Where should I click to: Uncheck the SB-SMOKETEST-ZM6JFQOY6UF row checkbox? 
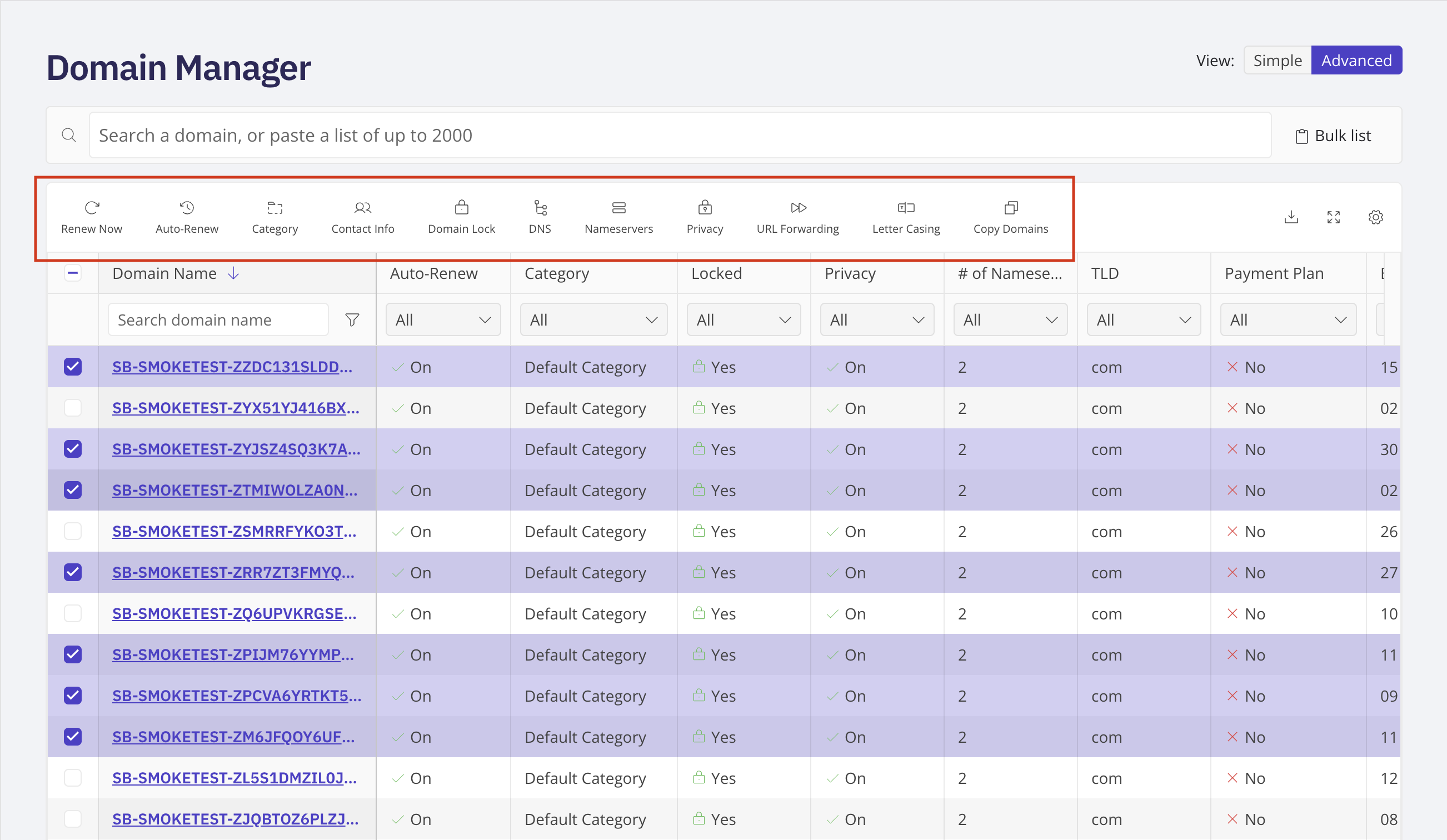(x=73, y=736)
